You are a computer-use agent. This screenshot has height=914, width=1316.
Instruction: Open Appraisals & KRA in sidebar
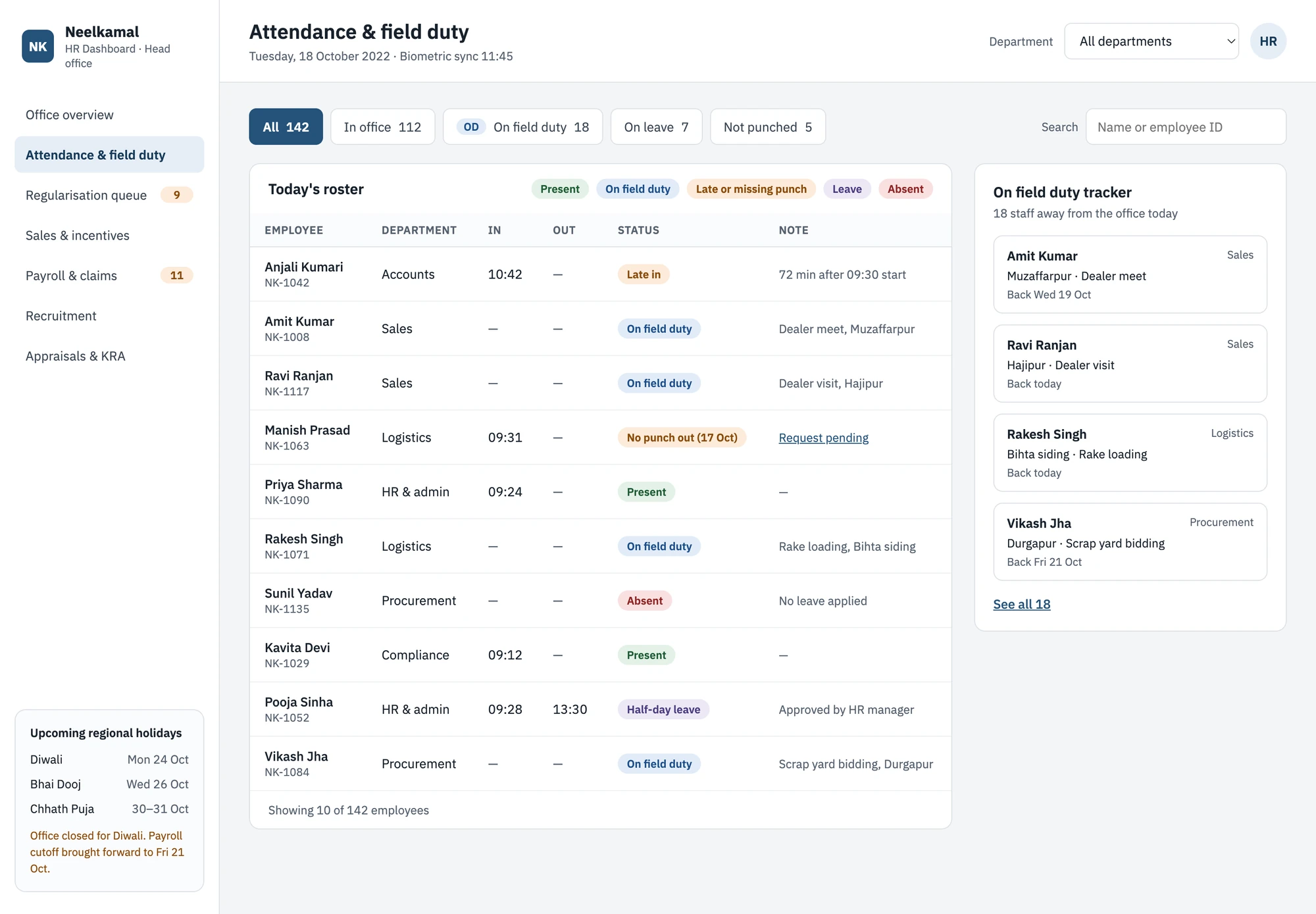pos(109,356)
